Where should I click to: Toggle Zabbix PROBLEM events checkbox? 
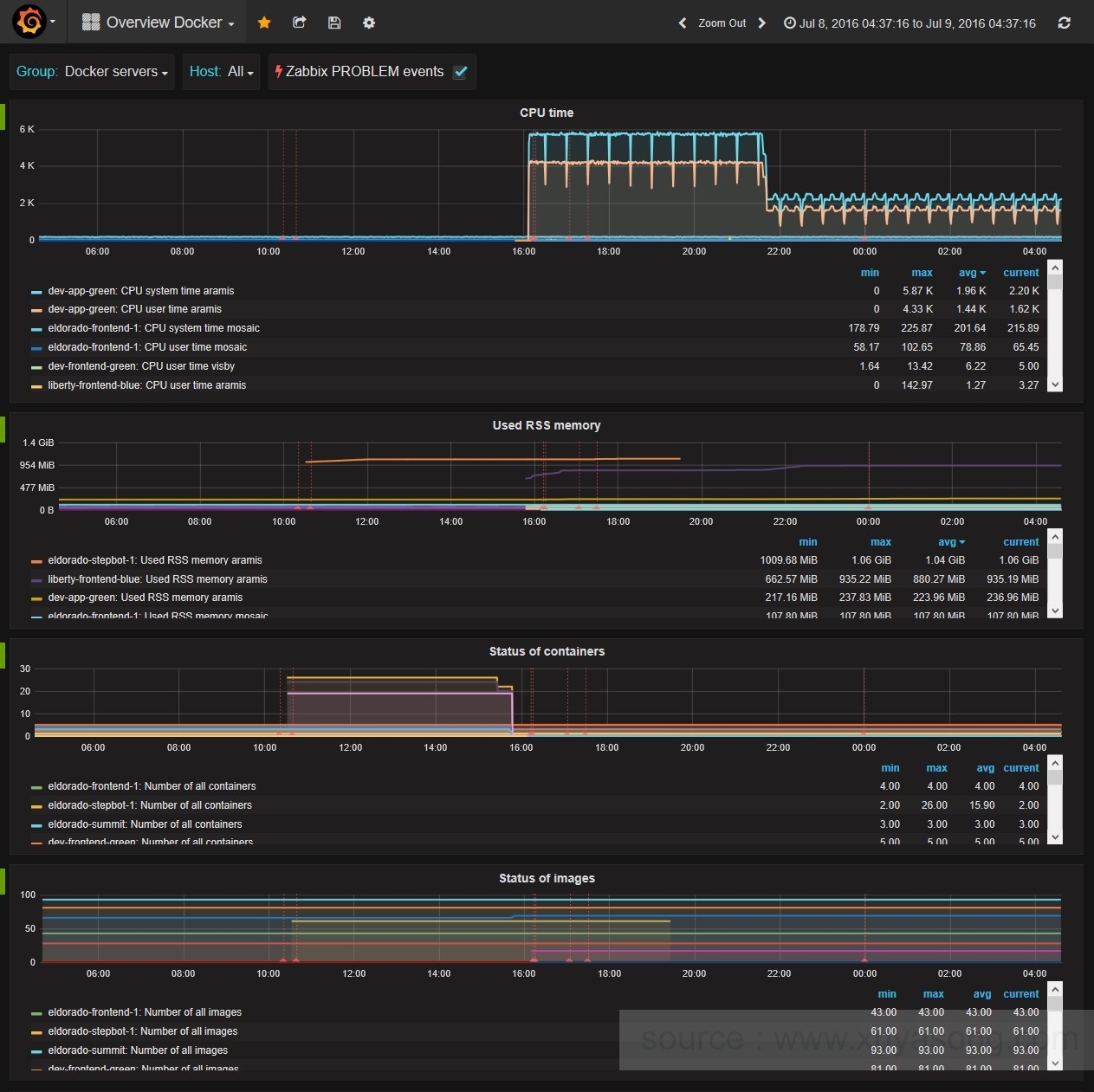(x=461, y=72)
